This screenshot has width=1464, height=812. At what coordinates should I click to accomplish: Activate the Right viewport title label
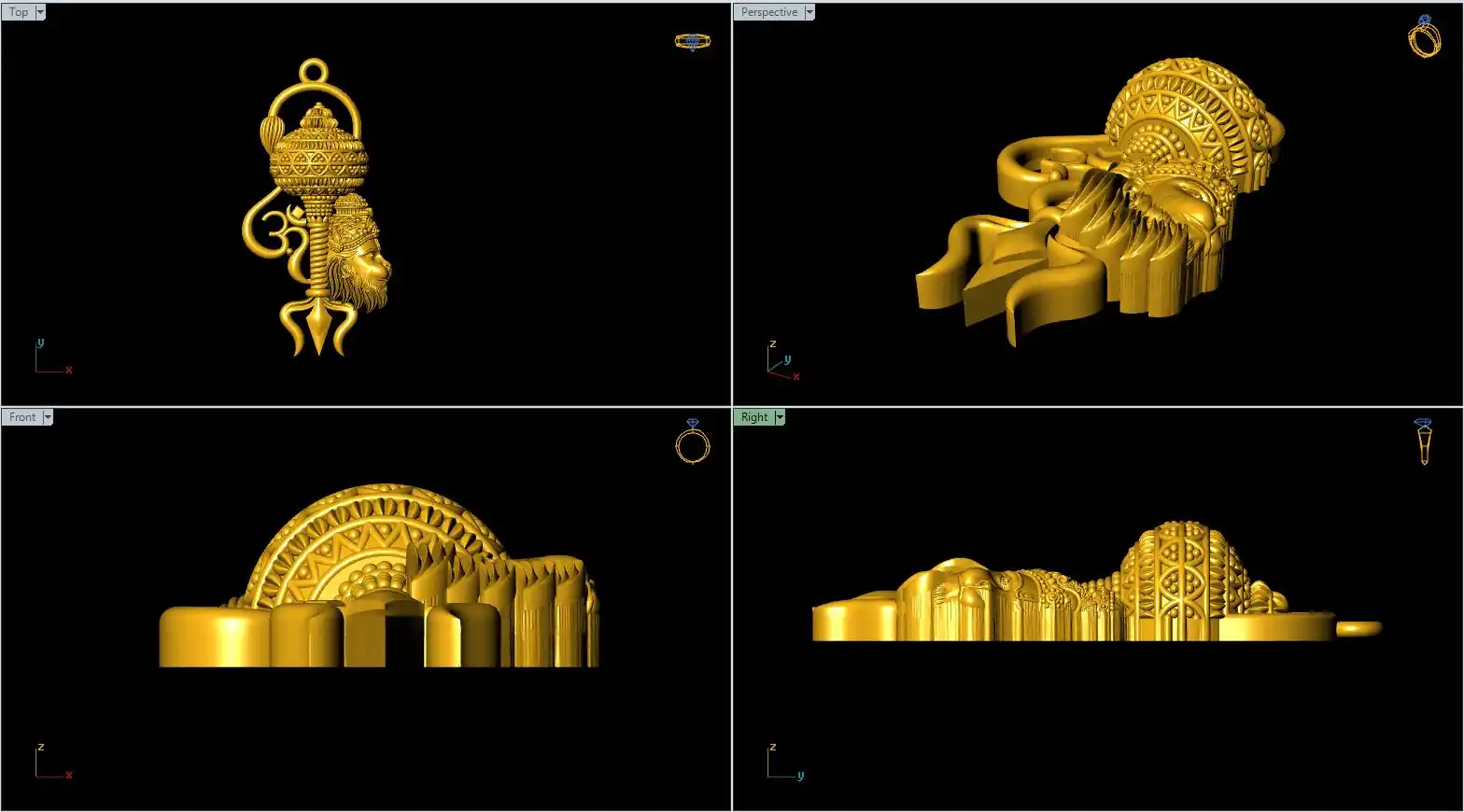click(753, 417)
